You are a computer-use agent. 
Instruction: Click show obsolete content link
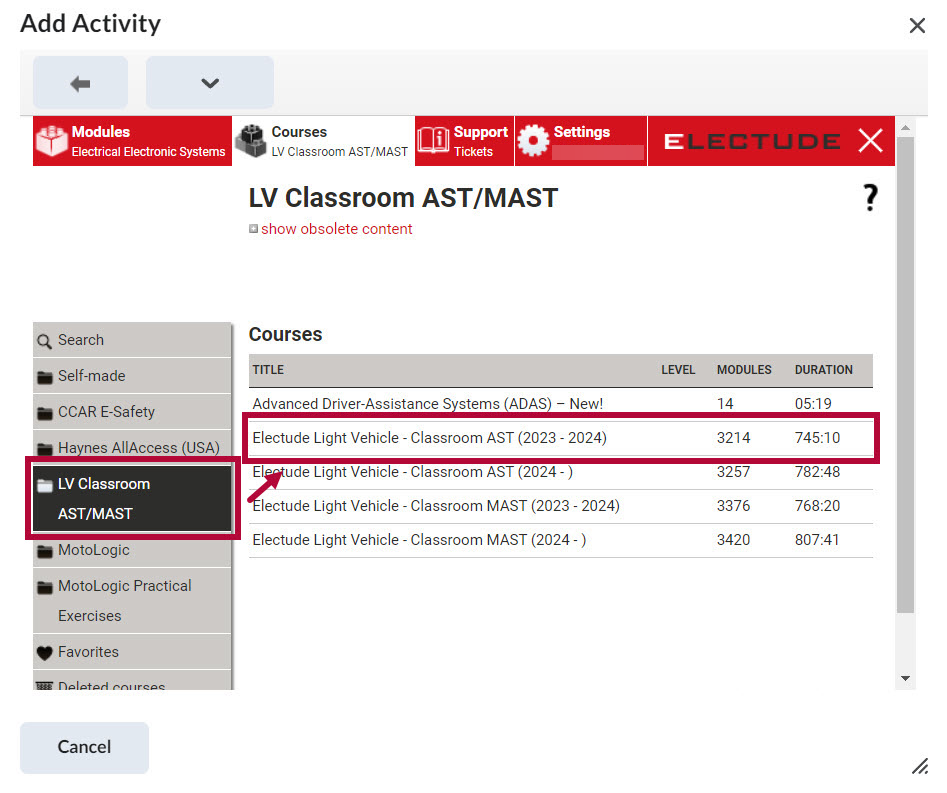pyautogui.click(x=336, y=229)
